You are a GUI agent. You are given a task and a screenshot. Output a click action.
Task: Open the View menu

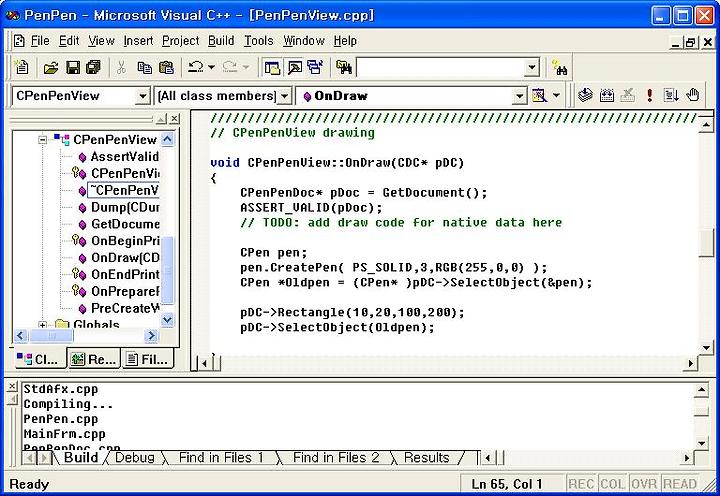pos(101,41)
